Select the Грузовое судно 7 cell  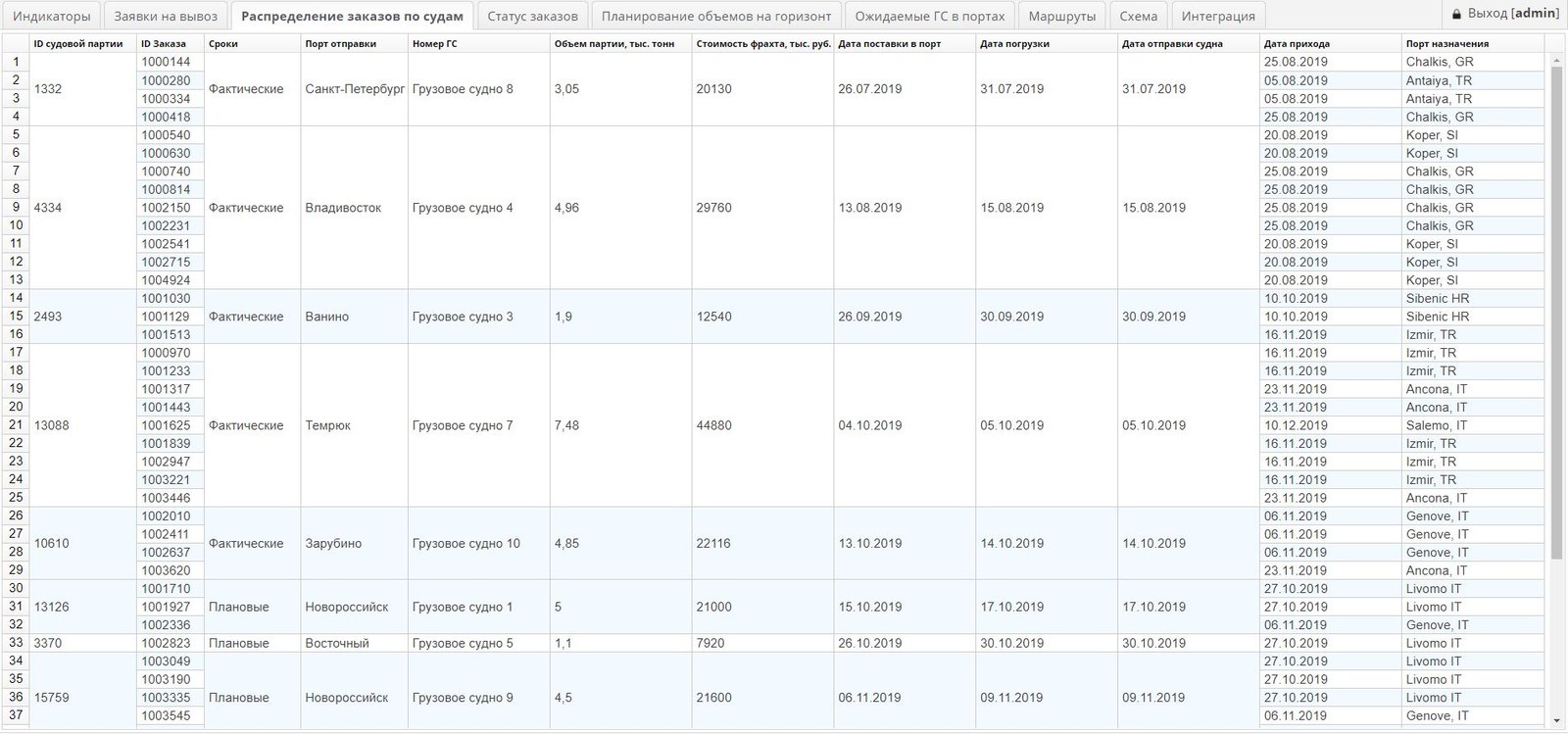pyautogui.click(x=478, y=425)
